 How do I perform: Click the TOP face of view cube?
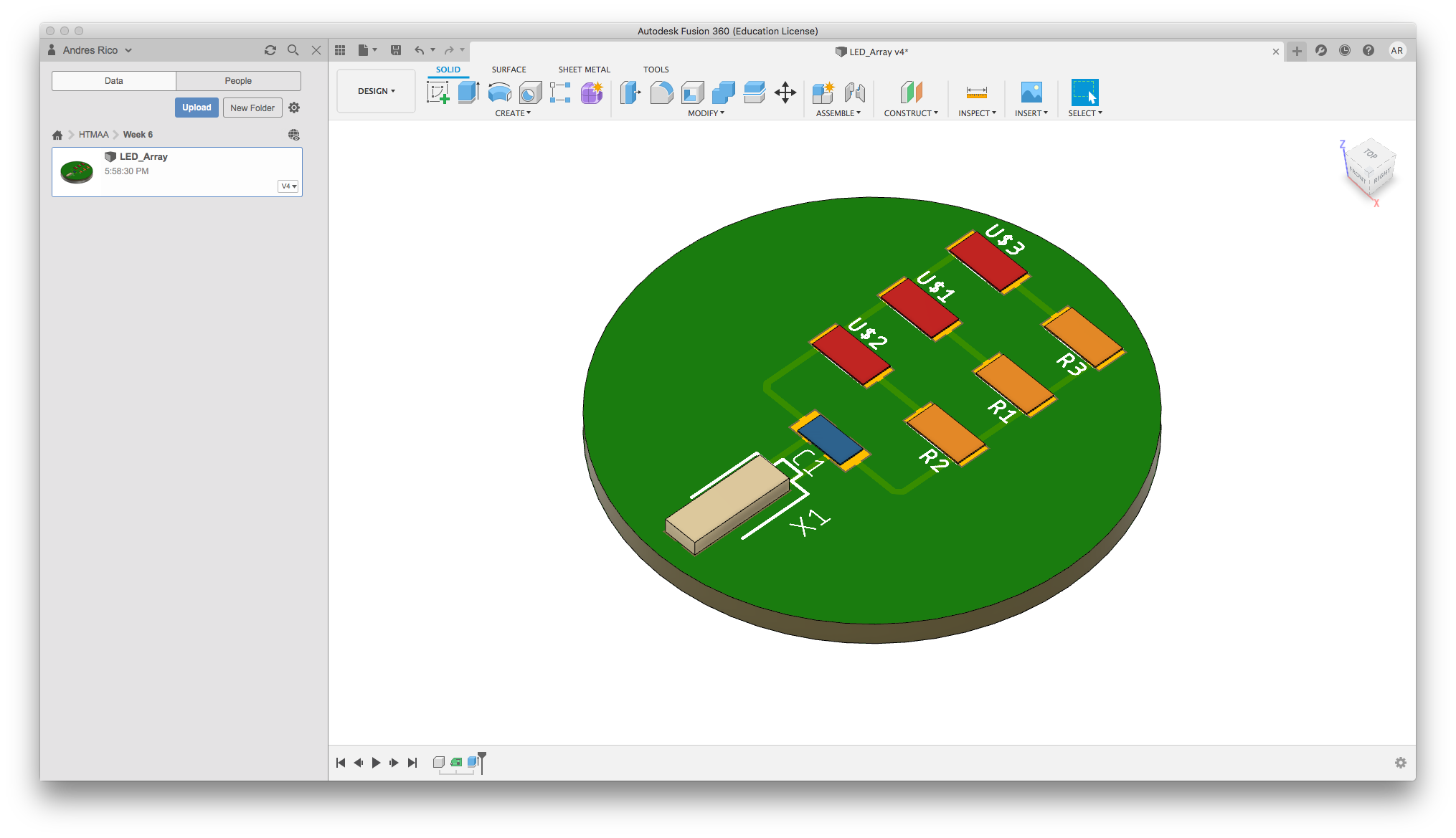[x=1370, y=153]
